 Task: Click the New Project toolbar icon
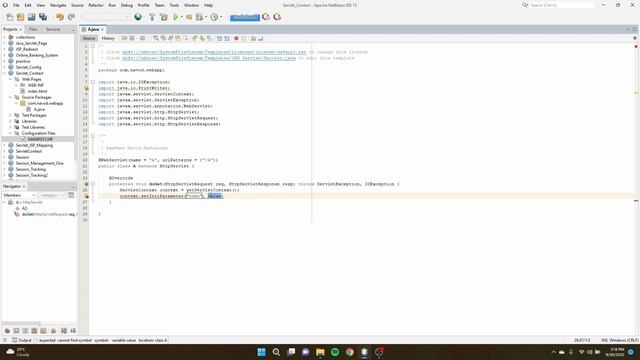click(20, 17)
